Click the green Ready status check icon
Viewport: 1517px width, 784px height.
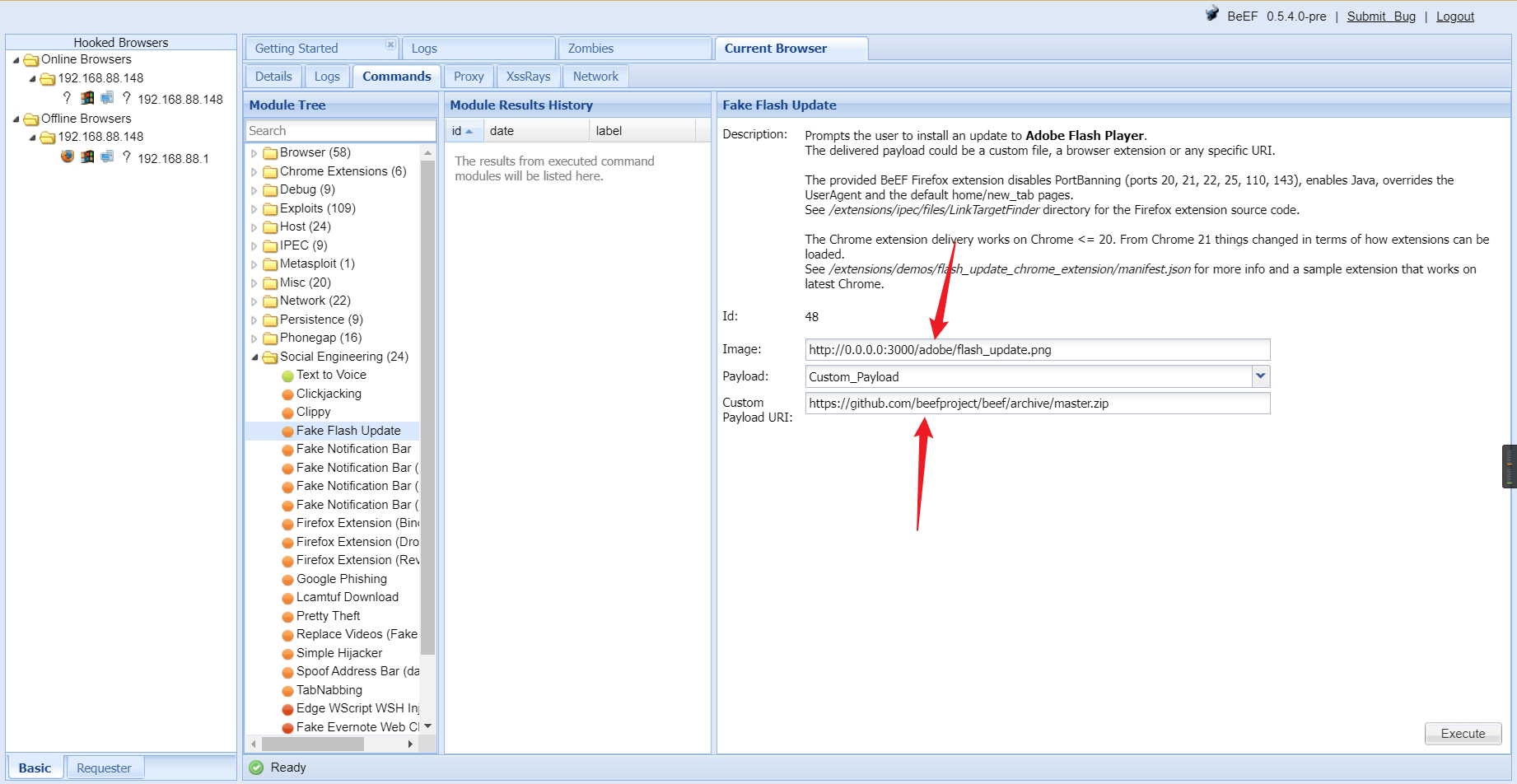click(x=256, y=768)
